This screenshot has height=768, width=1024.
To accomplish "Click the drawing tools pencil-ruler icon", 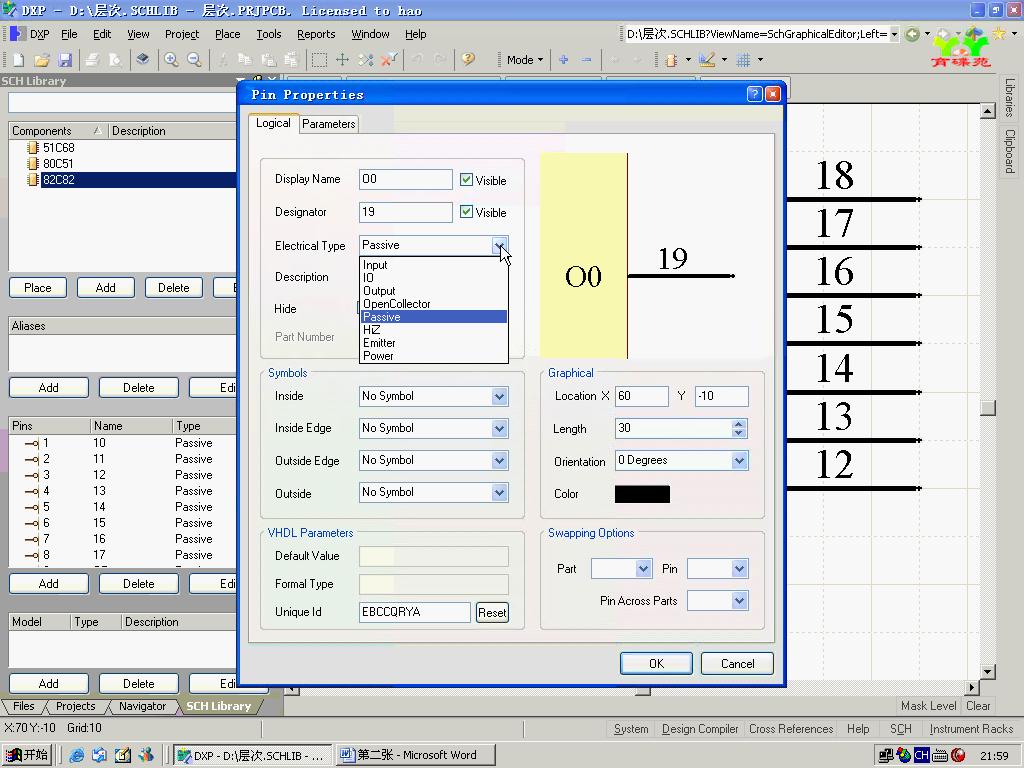I will (x=707, y=60).
